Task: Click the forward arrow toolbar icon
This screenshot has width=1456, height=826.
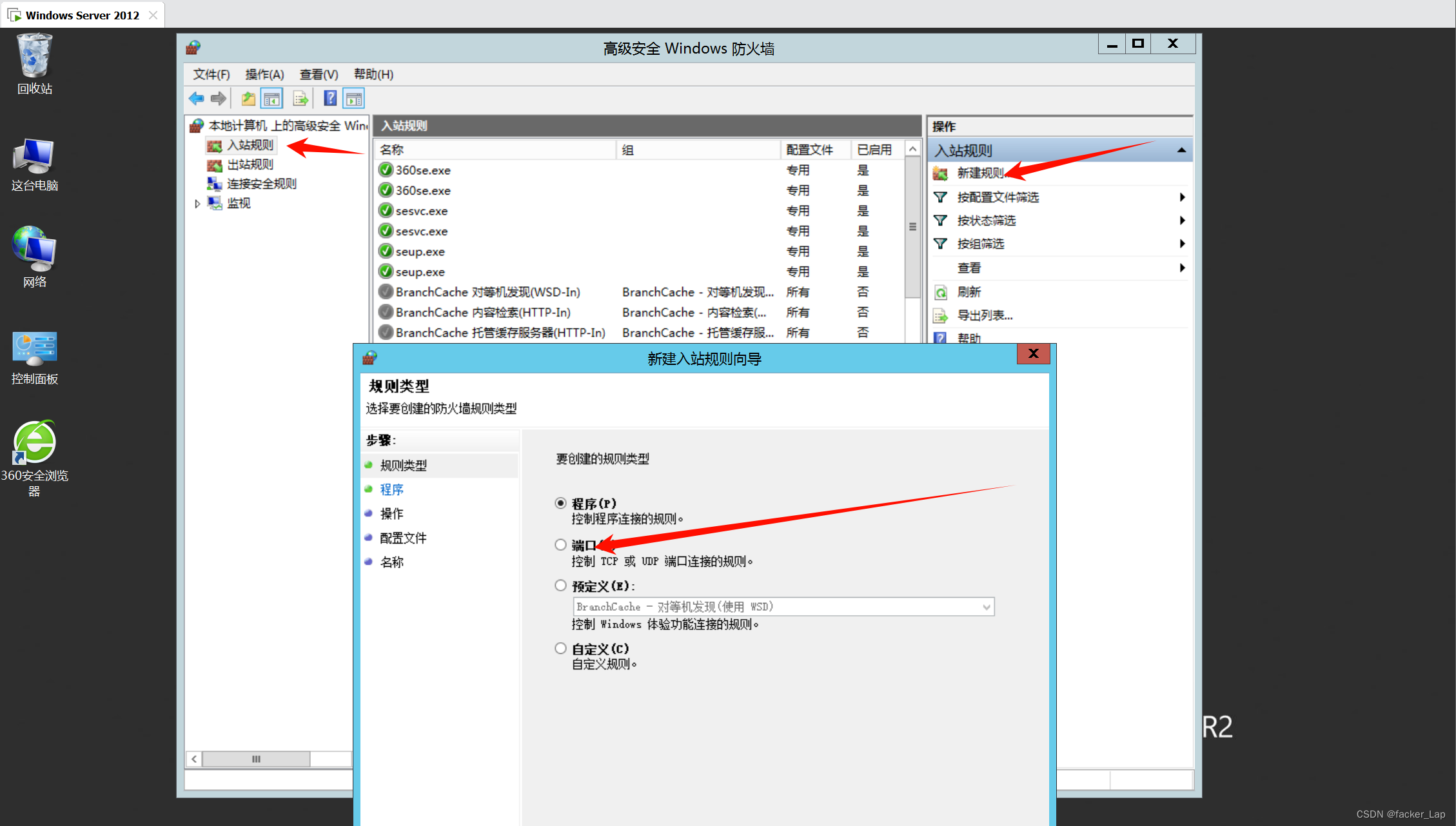Action: pos(219,99)
